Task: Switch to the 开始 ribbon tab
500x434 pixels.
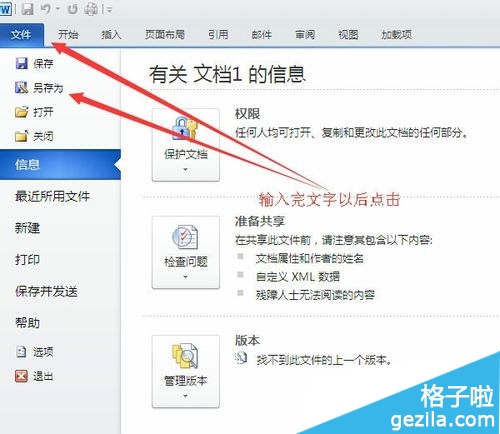Action: tap(68, 34)
